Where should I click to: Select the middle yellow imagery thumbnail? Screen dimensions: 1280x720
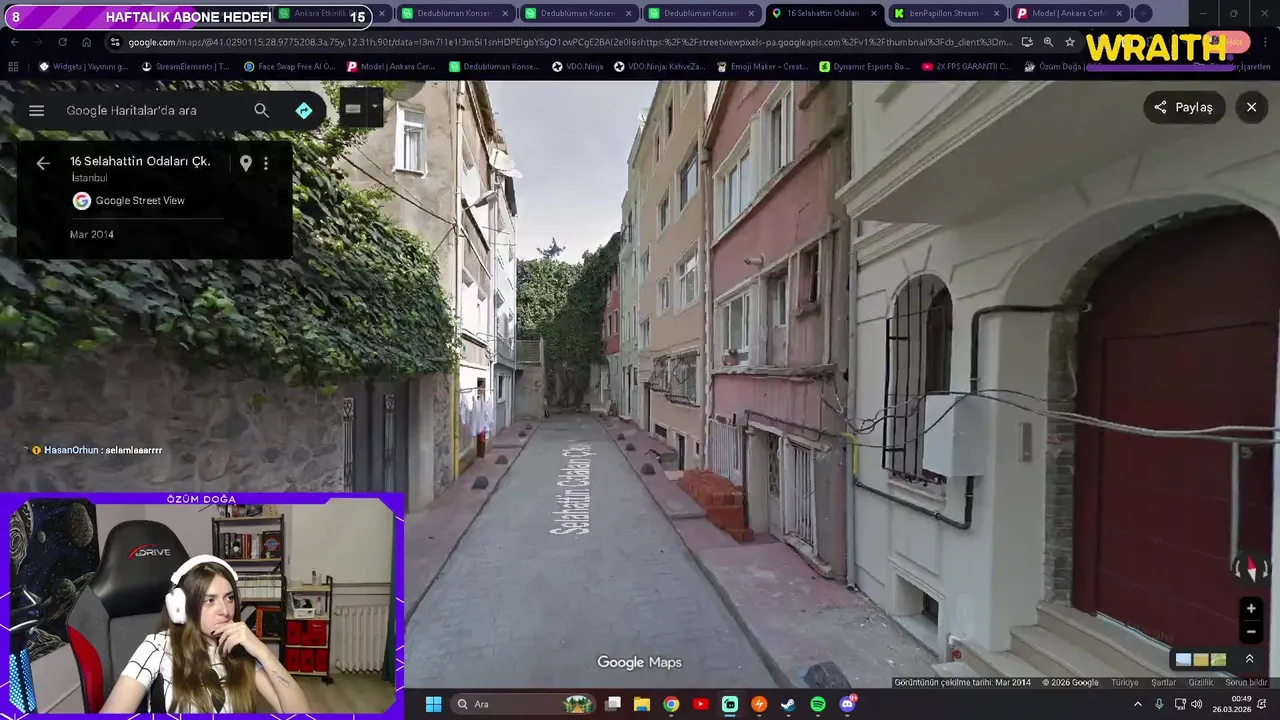[x=1201, y=660]
